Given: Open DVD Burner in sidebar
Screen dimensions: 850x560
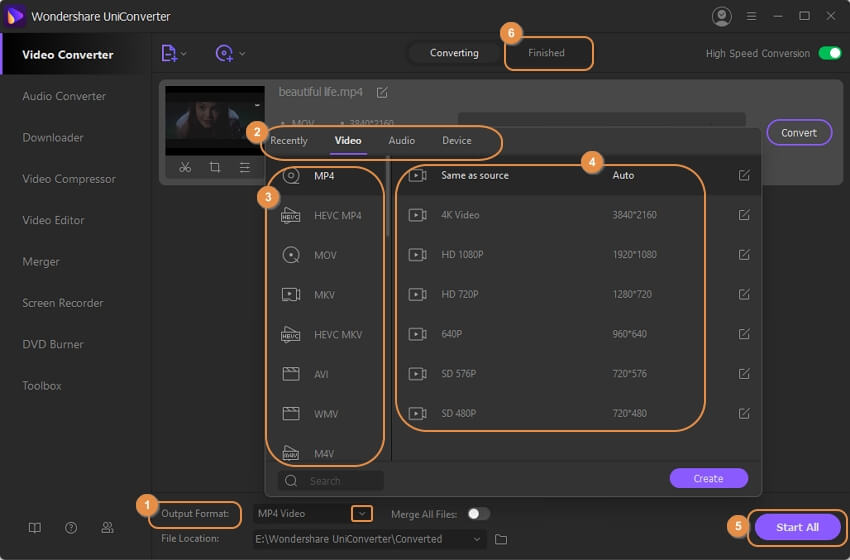Looking at the screenshot, I should (x=53, y=344).
